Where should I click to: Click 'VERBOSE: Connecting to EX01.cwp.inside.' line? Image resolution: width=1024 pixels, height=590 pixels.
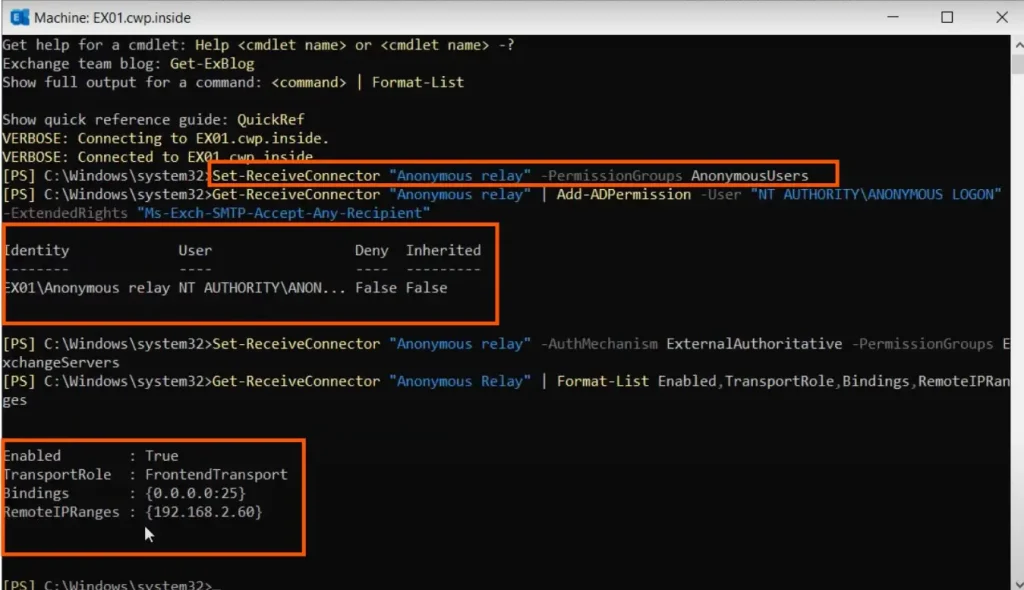[165, 139]
